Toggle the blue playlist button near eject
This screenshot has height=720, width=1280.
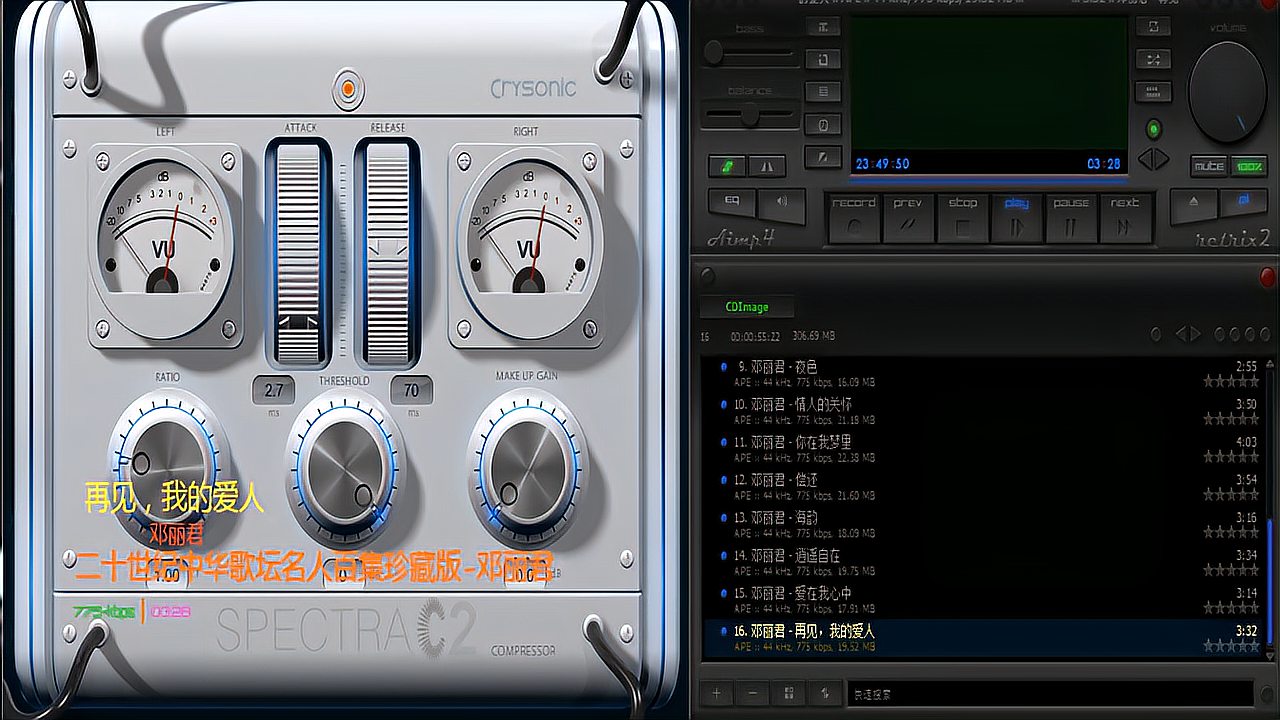(1244, 203)
